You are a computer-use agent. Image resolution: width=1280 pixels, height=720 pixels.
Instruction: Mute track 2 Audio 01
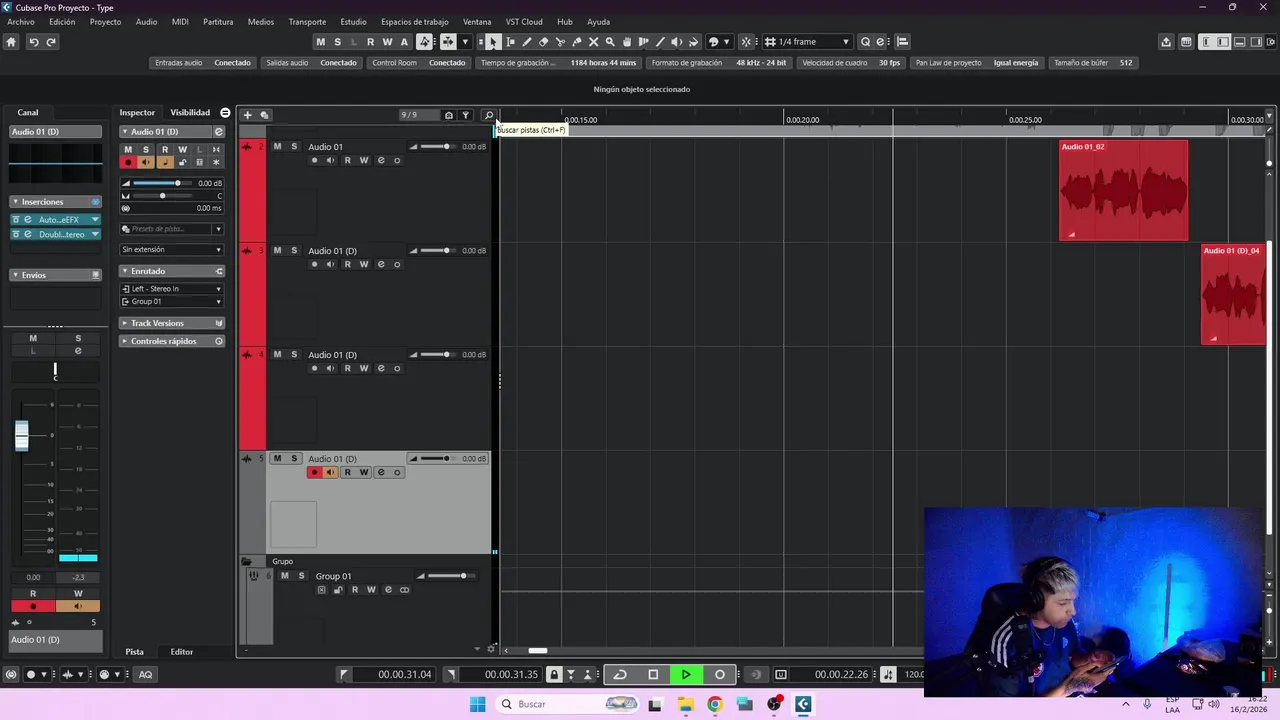pyautogui.click(x=278, y=147)
